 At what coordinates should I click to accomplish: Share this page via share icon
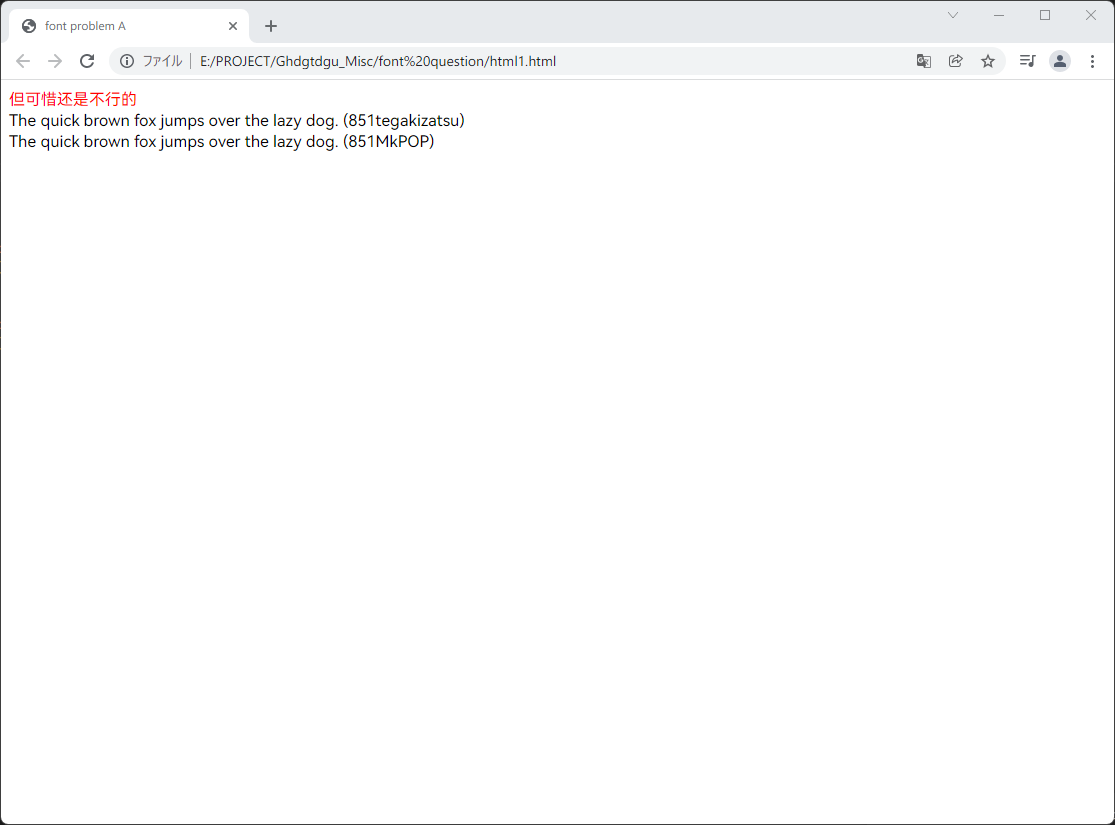(x=956, y=61)
